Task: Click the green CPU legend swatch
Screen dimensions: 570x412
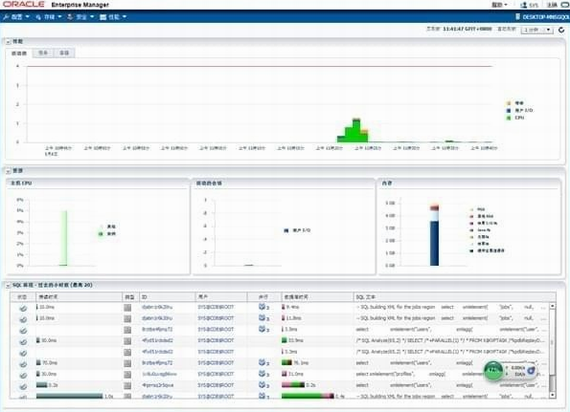Action: (509, 118)
